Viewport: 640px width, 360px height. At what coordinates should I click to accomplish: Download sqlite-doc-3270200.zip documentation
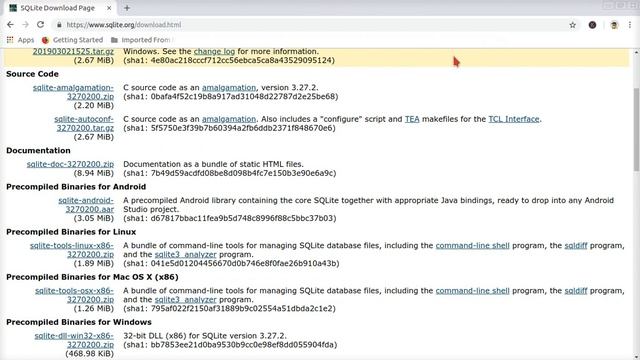tap(70, 164)
